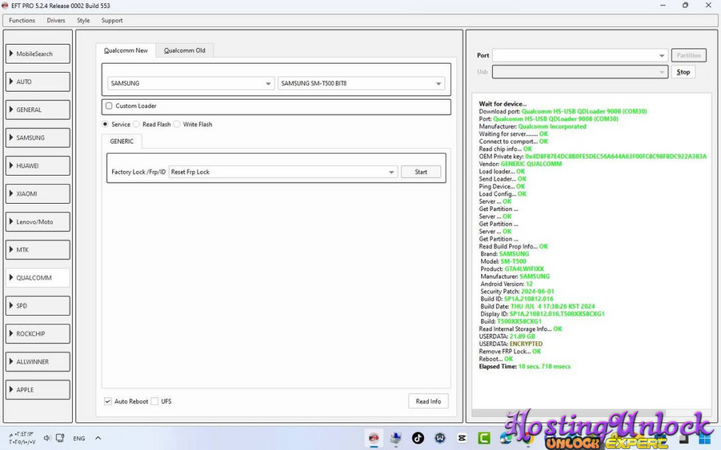Open the Drivers menu

[x=56, y=20]
